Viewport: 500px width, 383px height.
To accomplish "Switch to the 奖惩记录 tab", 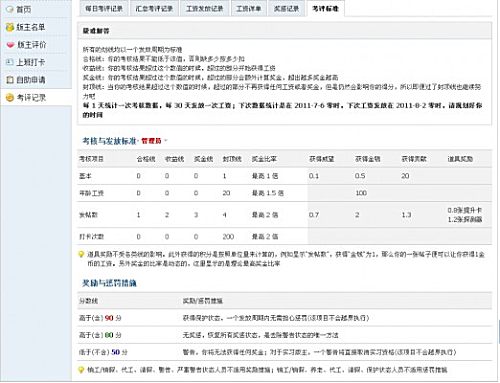I will (x=286, y=8).
